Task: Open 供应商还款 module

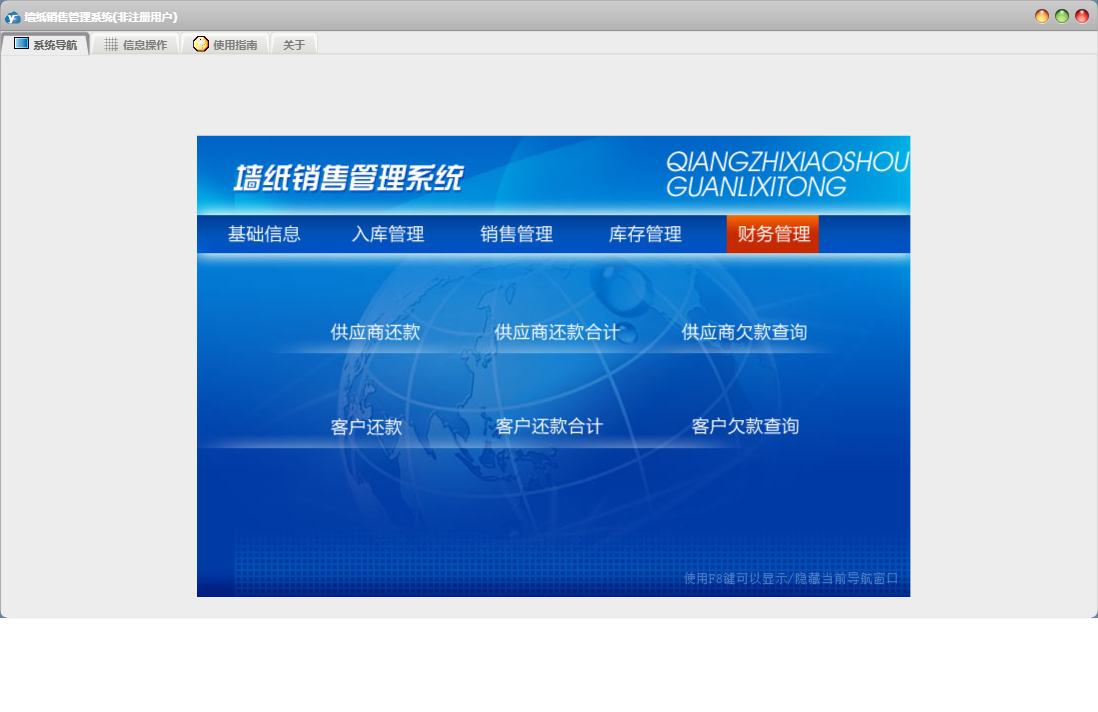Action: (375, 332)
